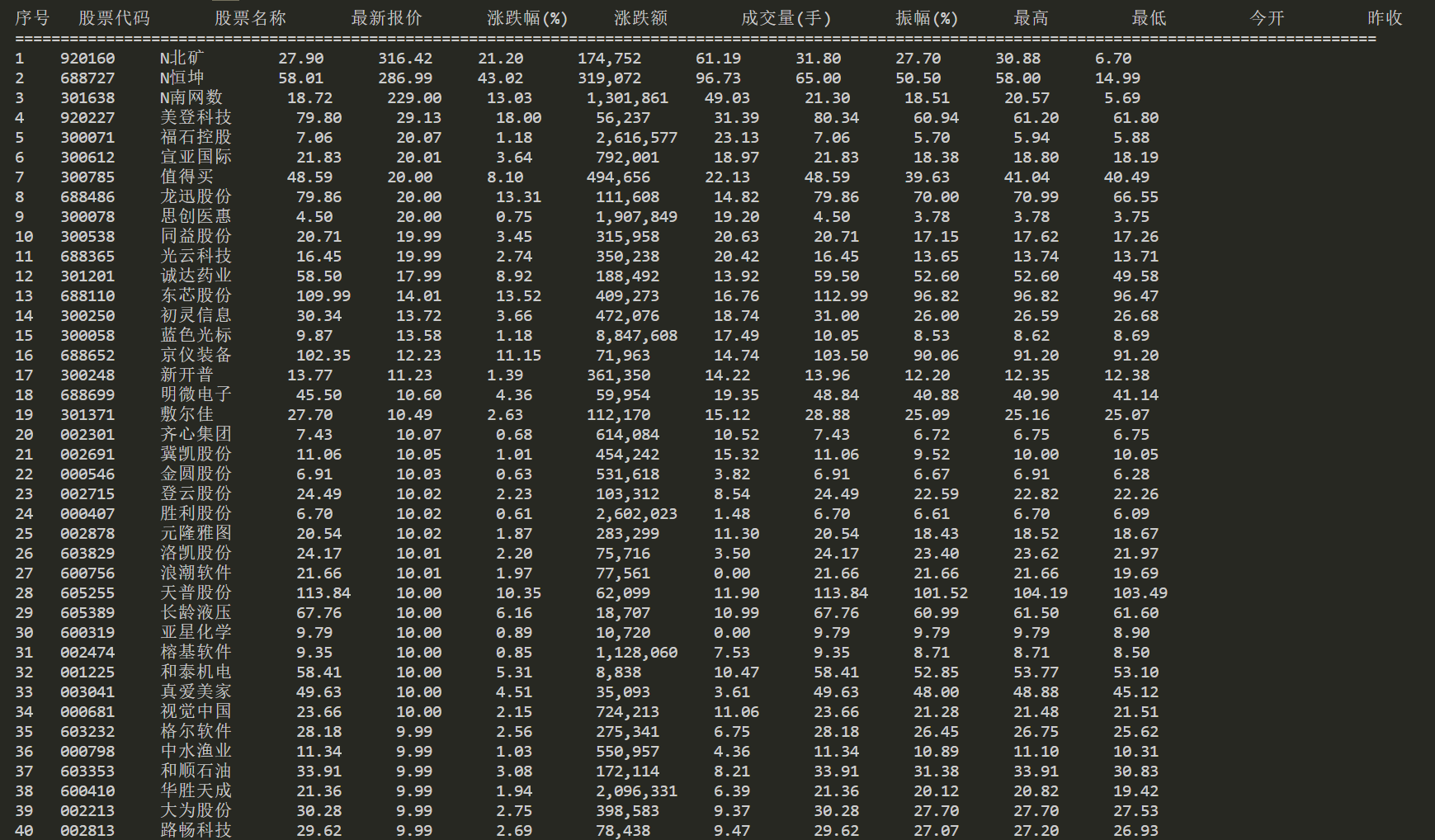
Task: Click stock code 002813
Action: coord(87,831)
